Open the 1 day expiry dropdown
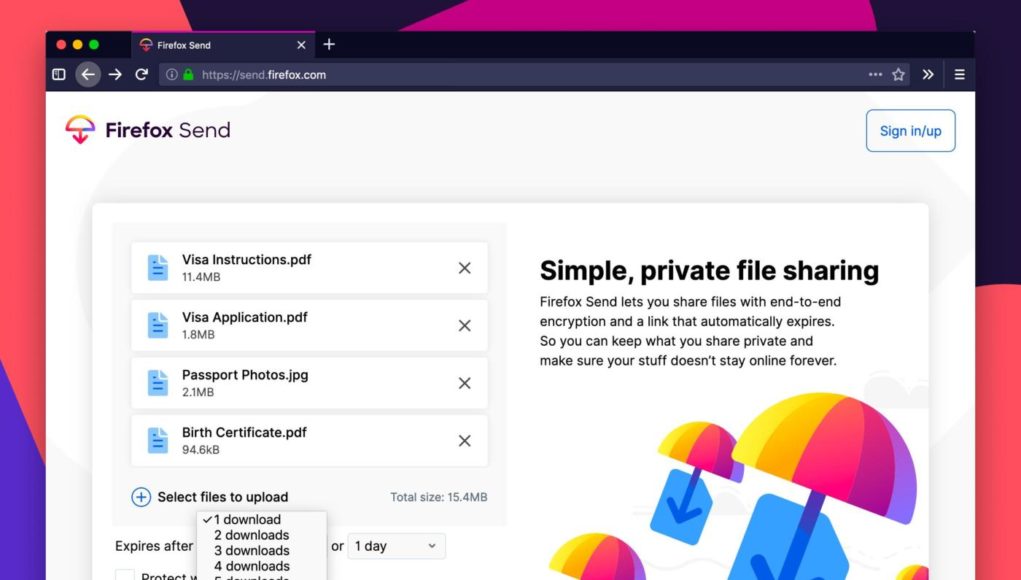1021x580 pixels. 397,546
